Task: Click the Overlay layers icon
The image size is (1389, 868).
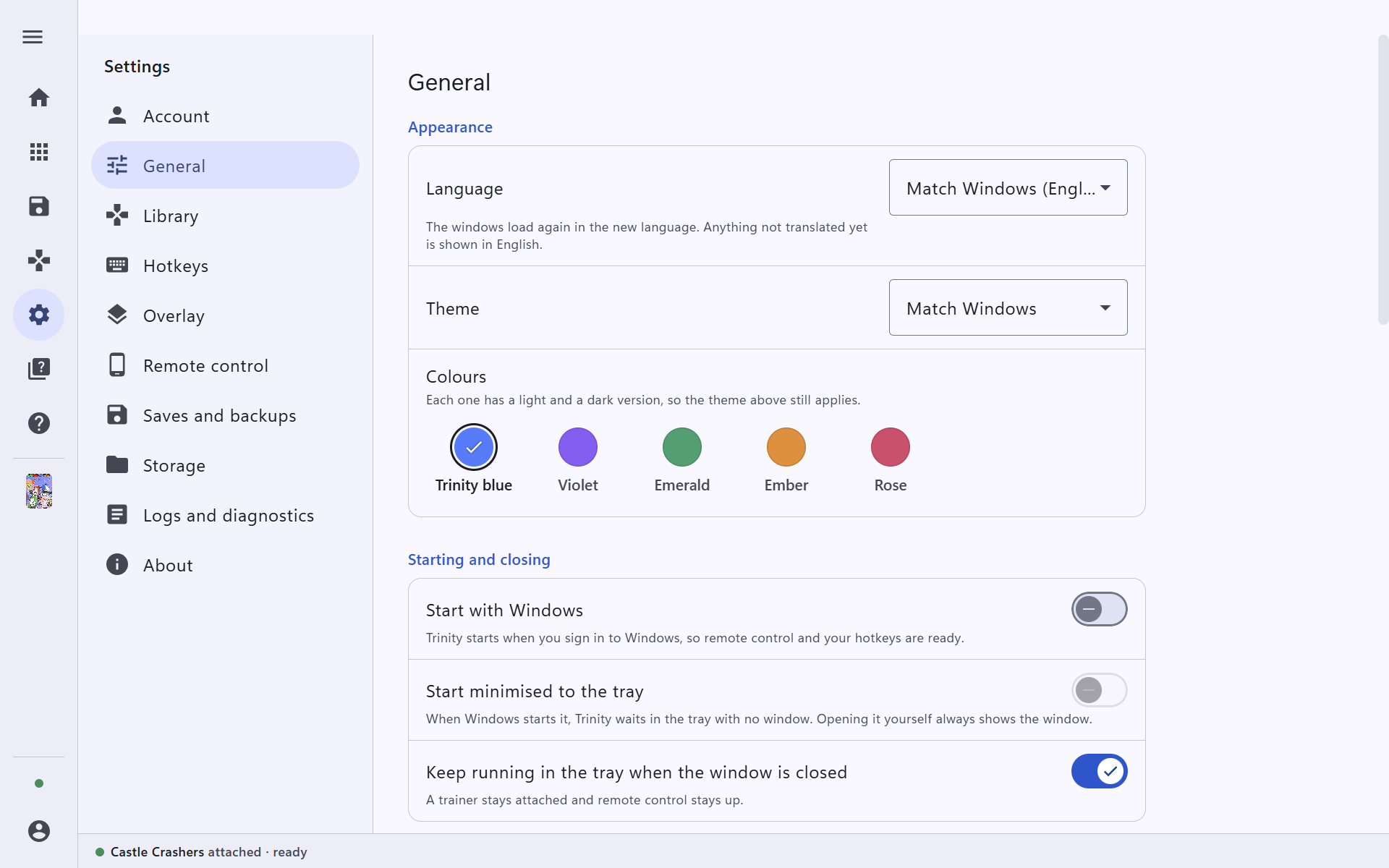Action: coord(117,315)
